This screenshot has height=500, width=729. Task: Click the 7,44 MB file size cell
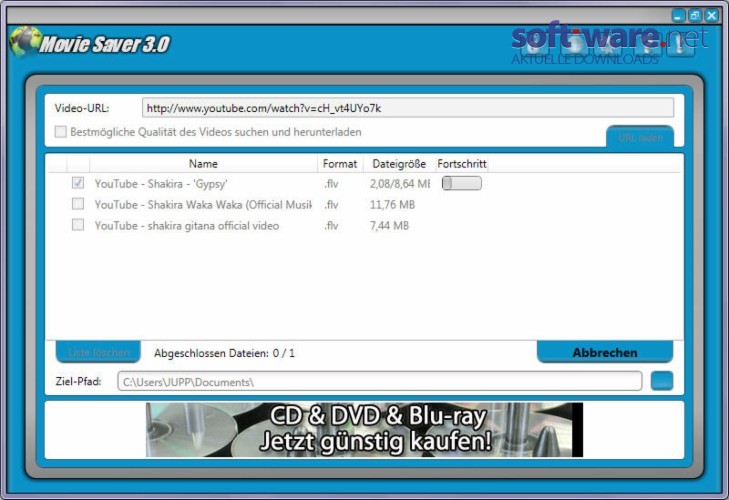[x=389, y=226]
